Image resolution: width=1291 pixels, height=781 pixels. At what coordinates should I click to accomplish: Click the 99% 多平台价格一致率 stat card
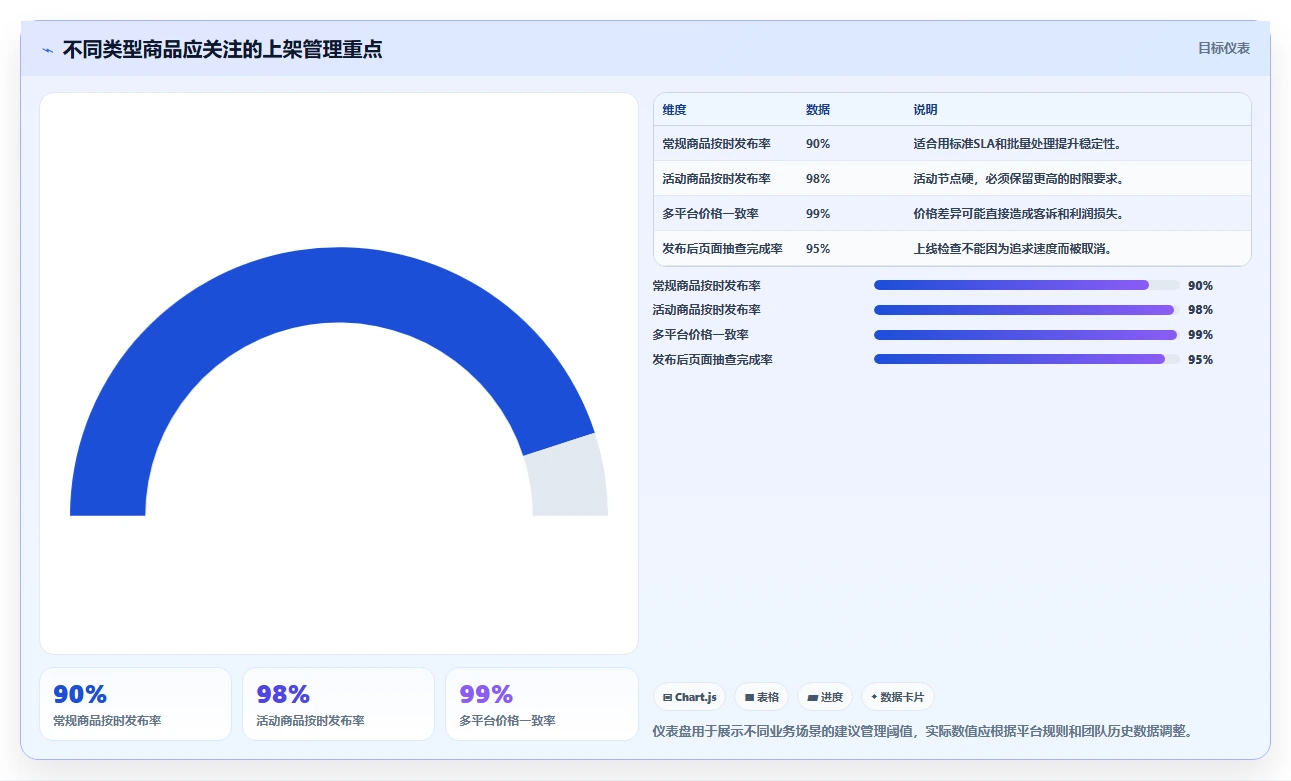click(x=542, y=704)
